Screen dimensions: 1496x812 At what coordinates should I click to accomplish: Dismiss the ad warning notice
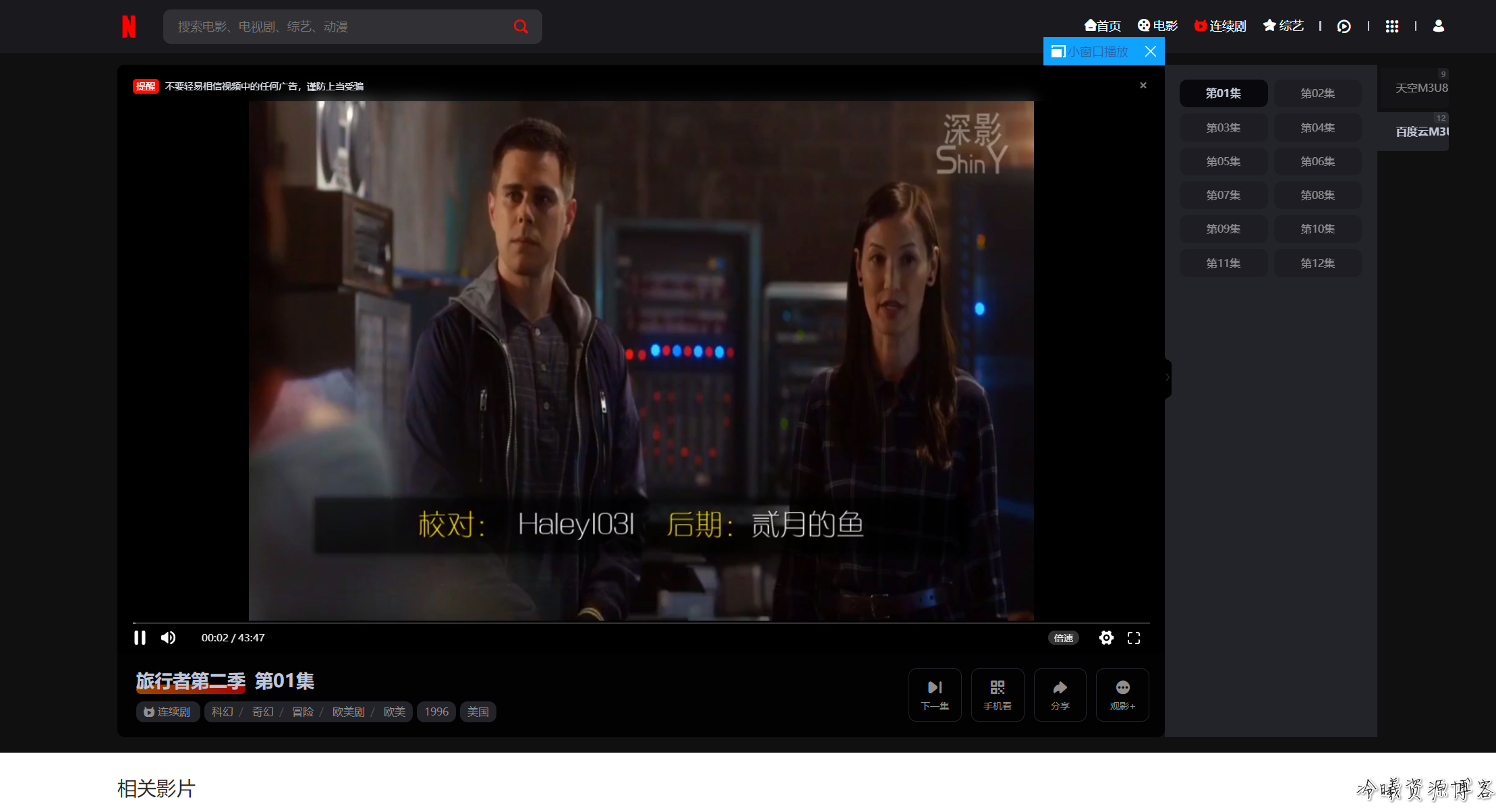click(1143, 85)
